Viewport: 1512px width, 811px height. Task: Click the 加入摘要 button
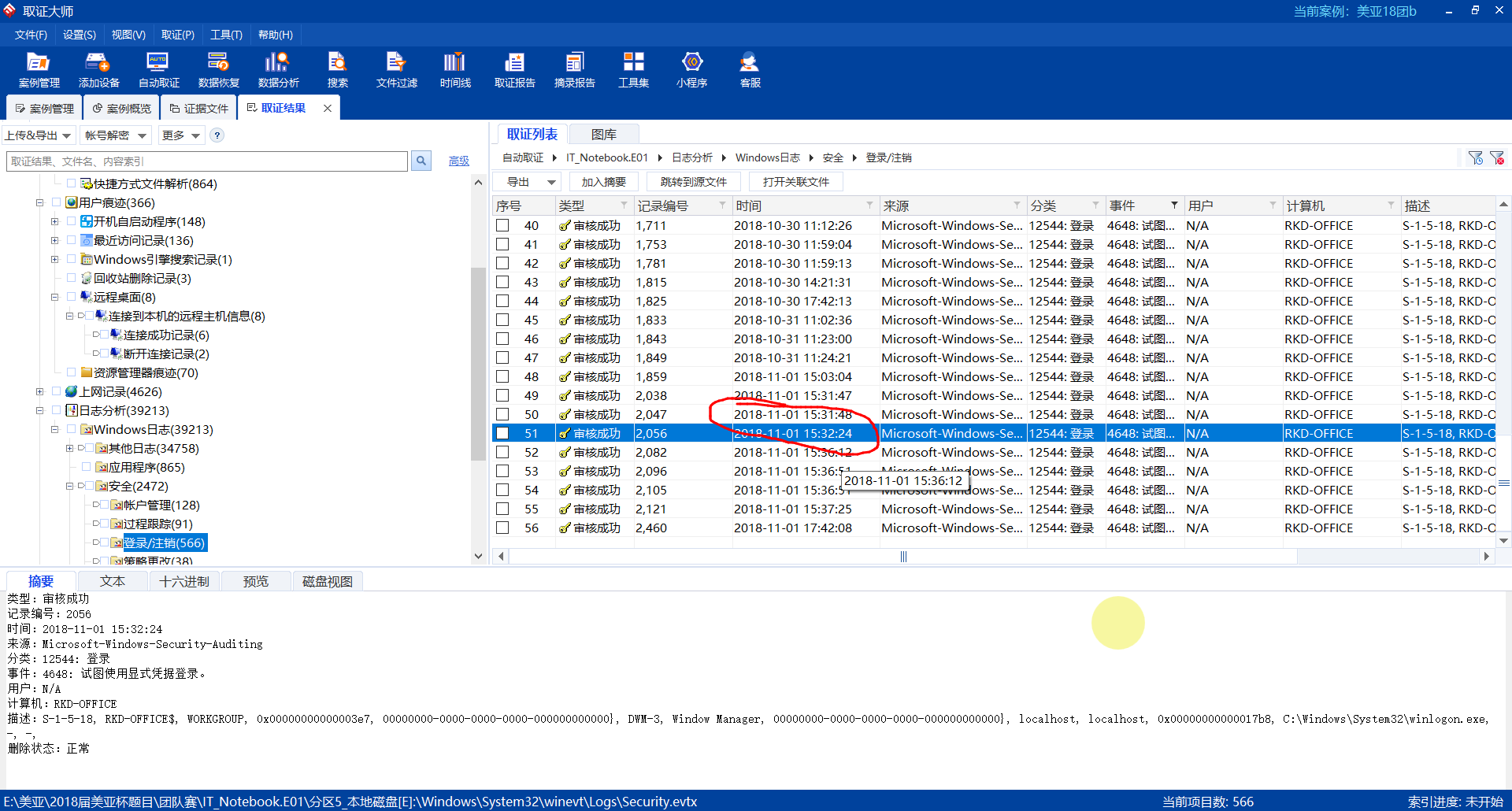click(603, 182)
